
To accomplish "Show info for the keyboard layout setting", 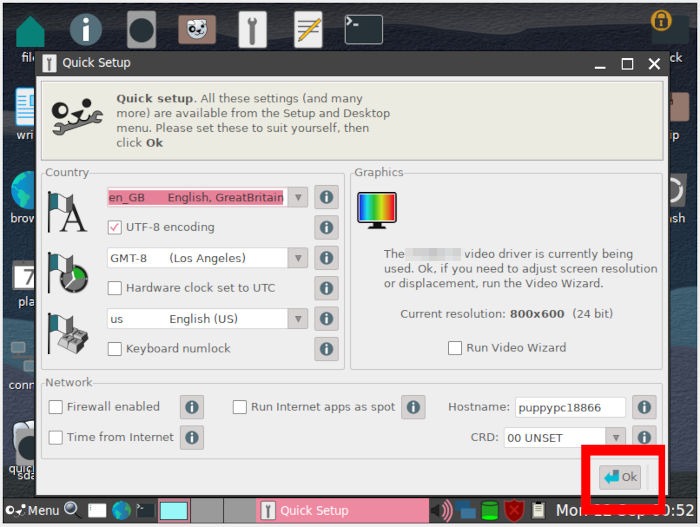I will 326,318.
